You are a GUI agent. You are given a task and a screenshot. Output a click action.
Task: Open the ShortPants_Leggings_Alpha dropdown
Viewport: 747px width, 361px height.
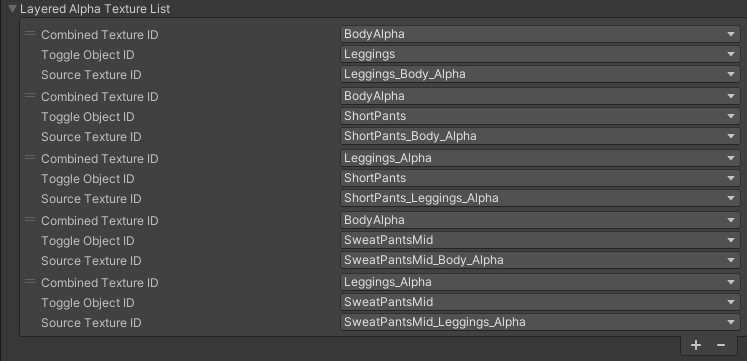pos(540,198)
